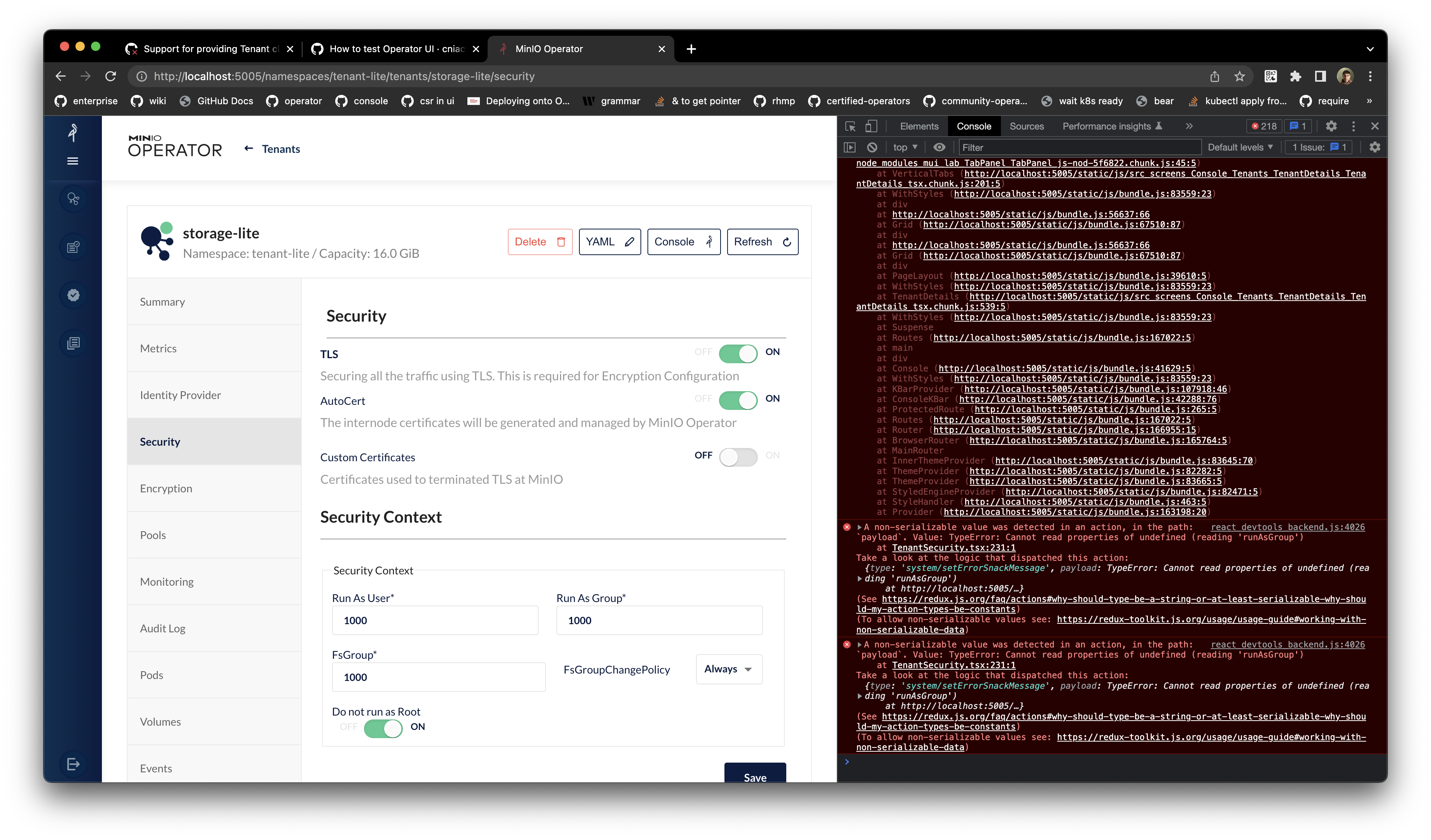Viewport: 1431px width, 840px height.
Task: Click the clear console icon
Action: pyautogui.click(x=872, y=147)
